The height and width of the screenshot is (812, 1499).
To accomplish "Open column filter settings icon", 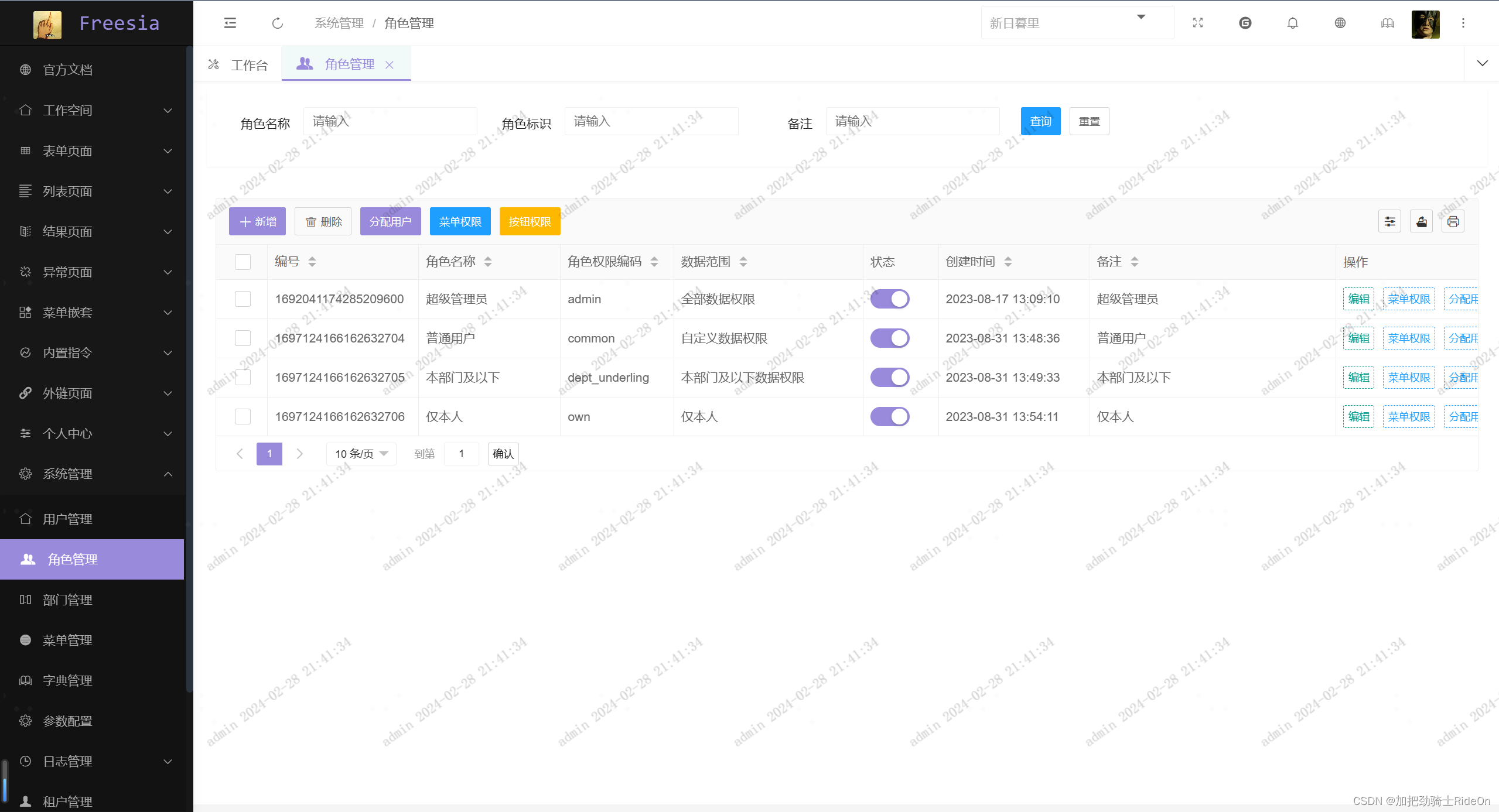I will [1390, 221].
